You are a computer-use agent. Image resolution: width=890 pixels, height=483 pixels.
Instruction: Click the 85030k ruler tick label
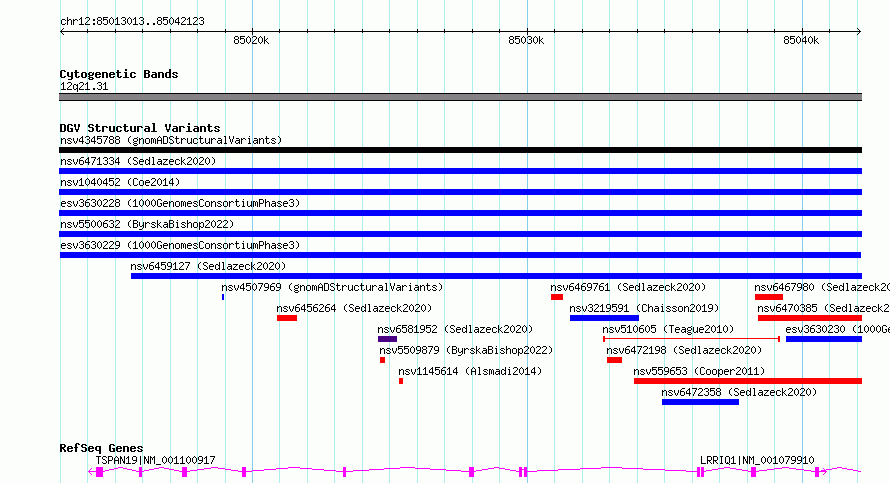coord(526,40)
